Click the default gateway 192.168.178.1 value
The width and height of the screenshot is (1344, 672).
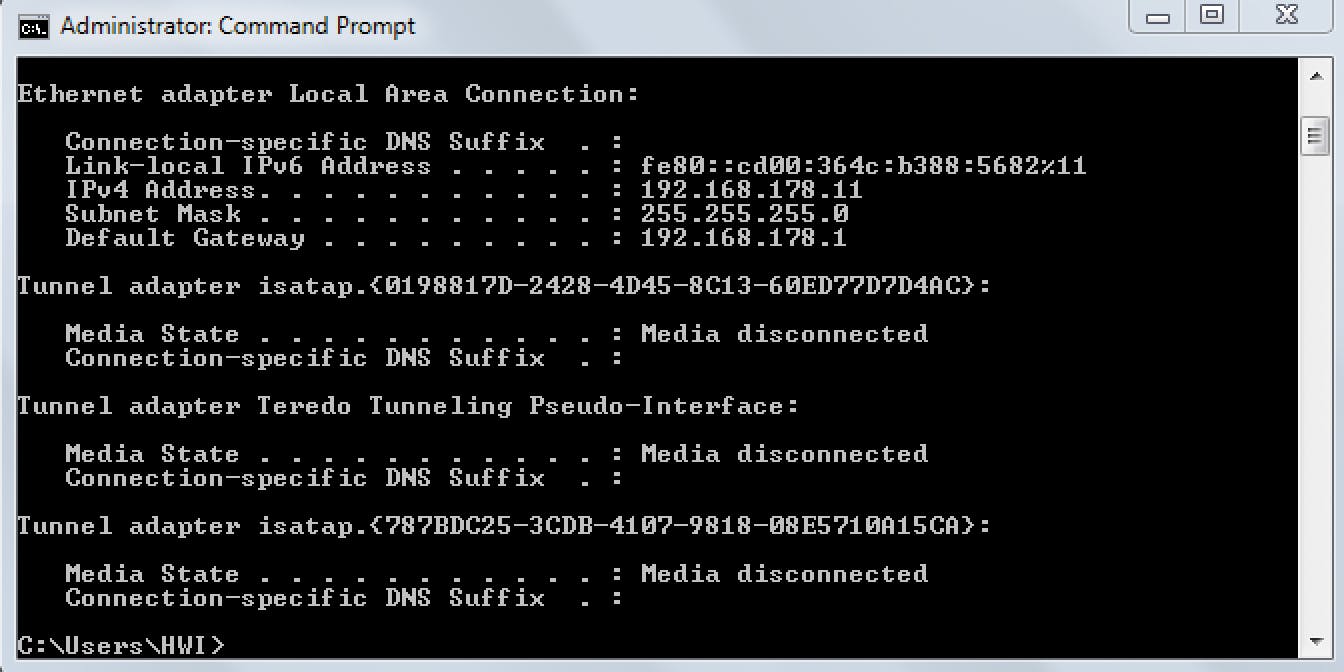(743, 238)
